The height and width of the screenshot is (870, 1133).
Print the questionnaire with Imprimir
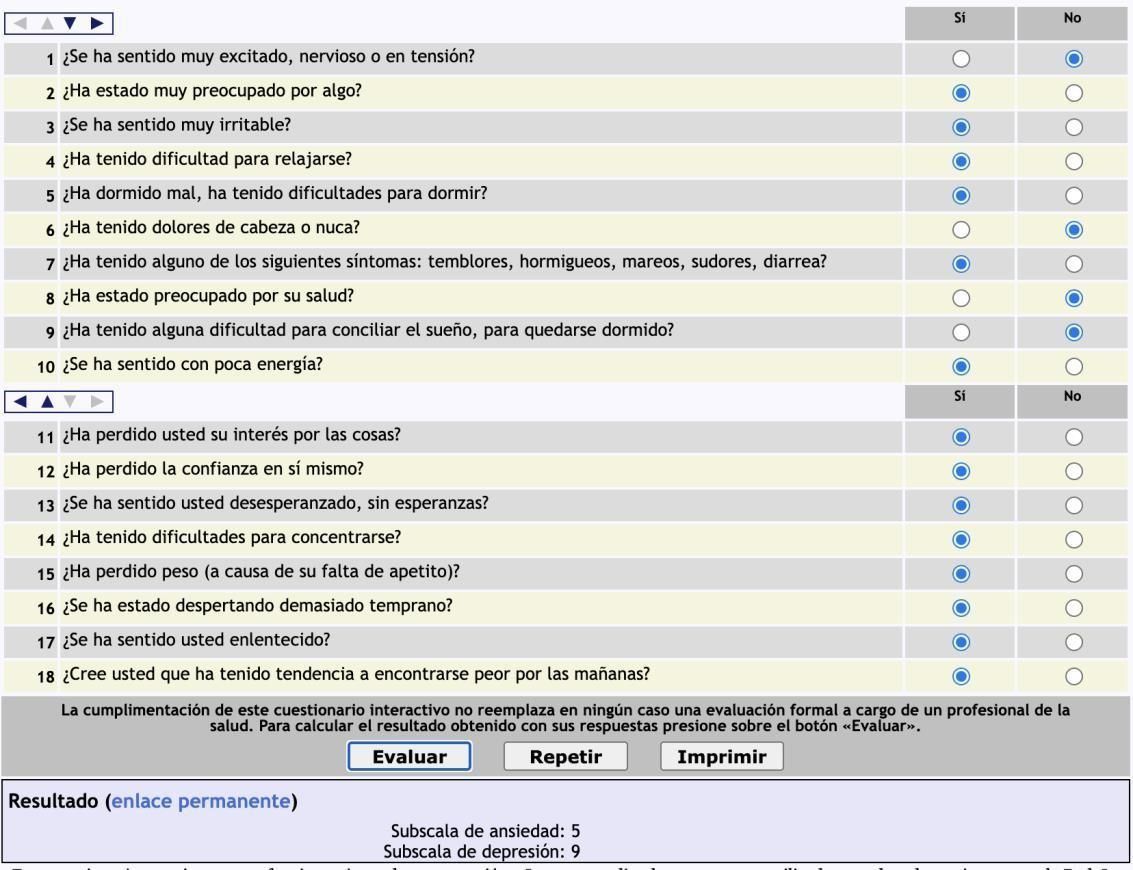[721, 757]
